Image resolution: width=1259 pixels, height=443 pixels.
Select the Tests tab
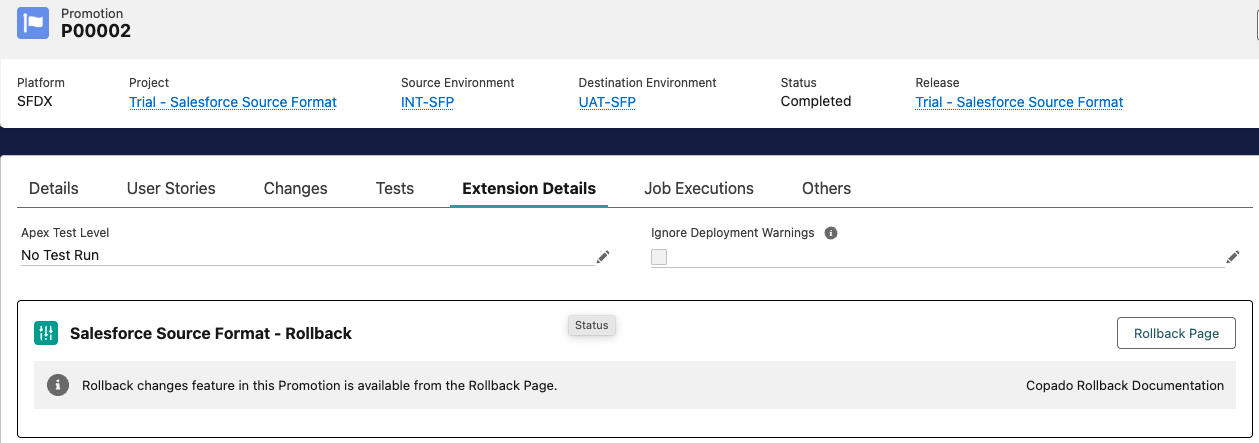point(395,188)
